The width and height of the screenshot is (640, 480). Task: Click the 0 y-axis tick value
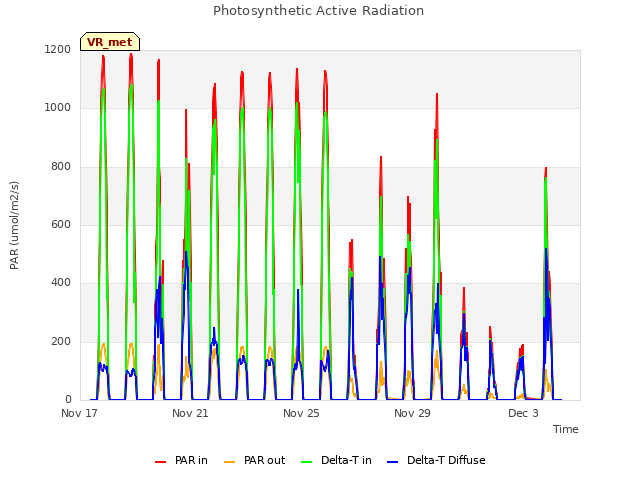pos(68,400)
